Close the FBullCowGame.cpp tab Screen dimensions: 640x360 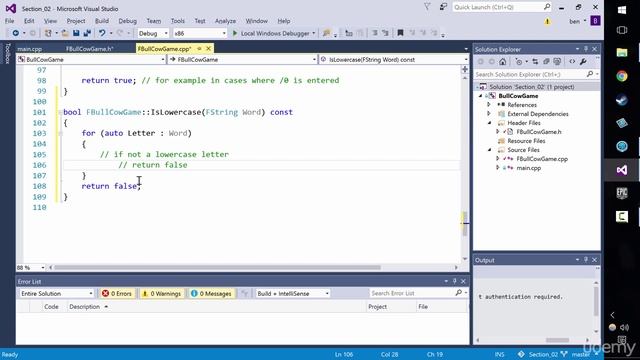click(x=209, y=49)
